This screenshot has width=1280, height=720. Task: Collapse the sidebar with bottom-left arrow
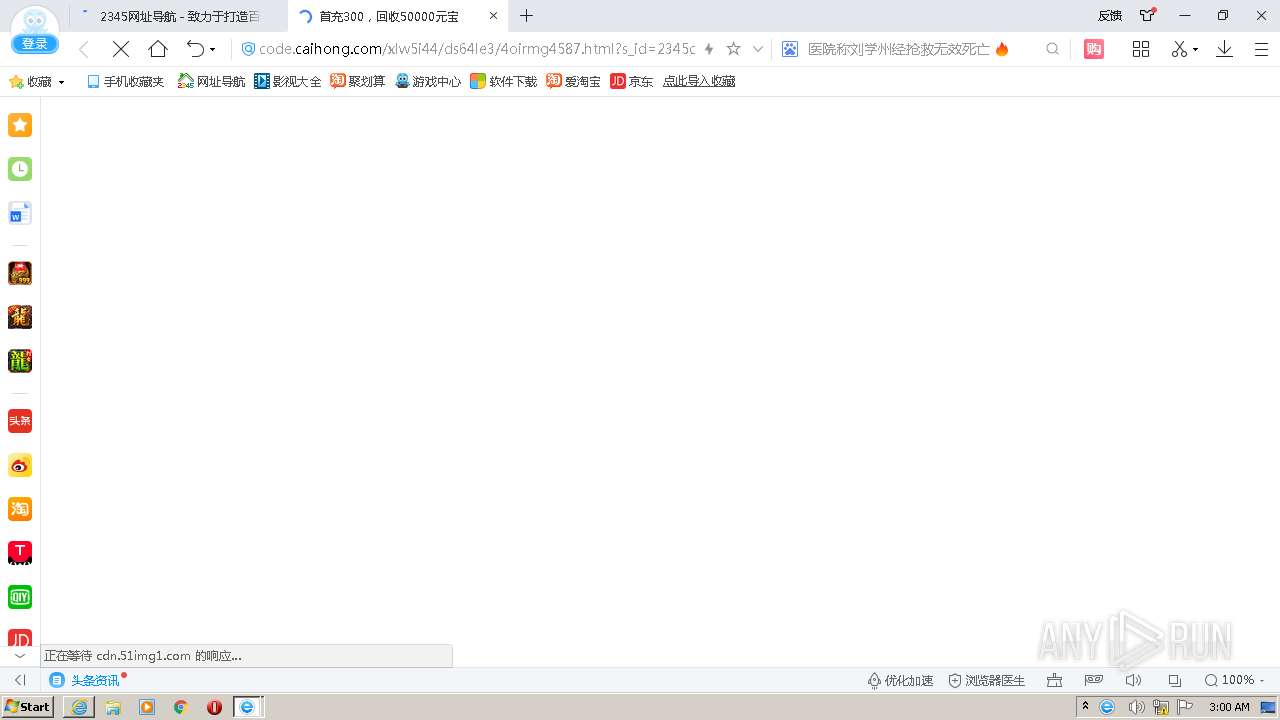20,680
